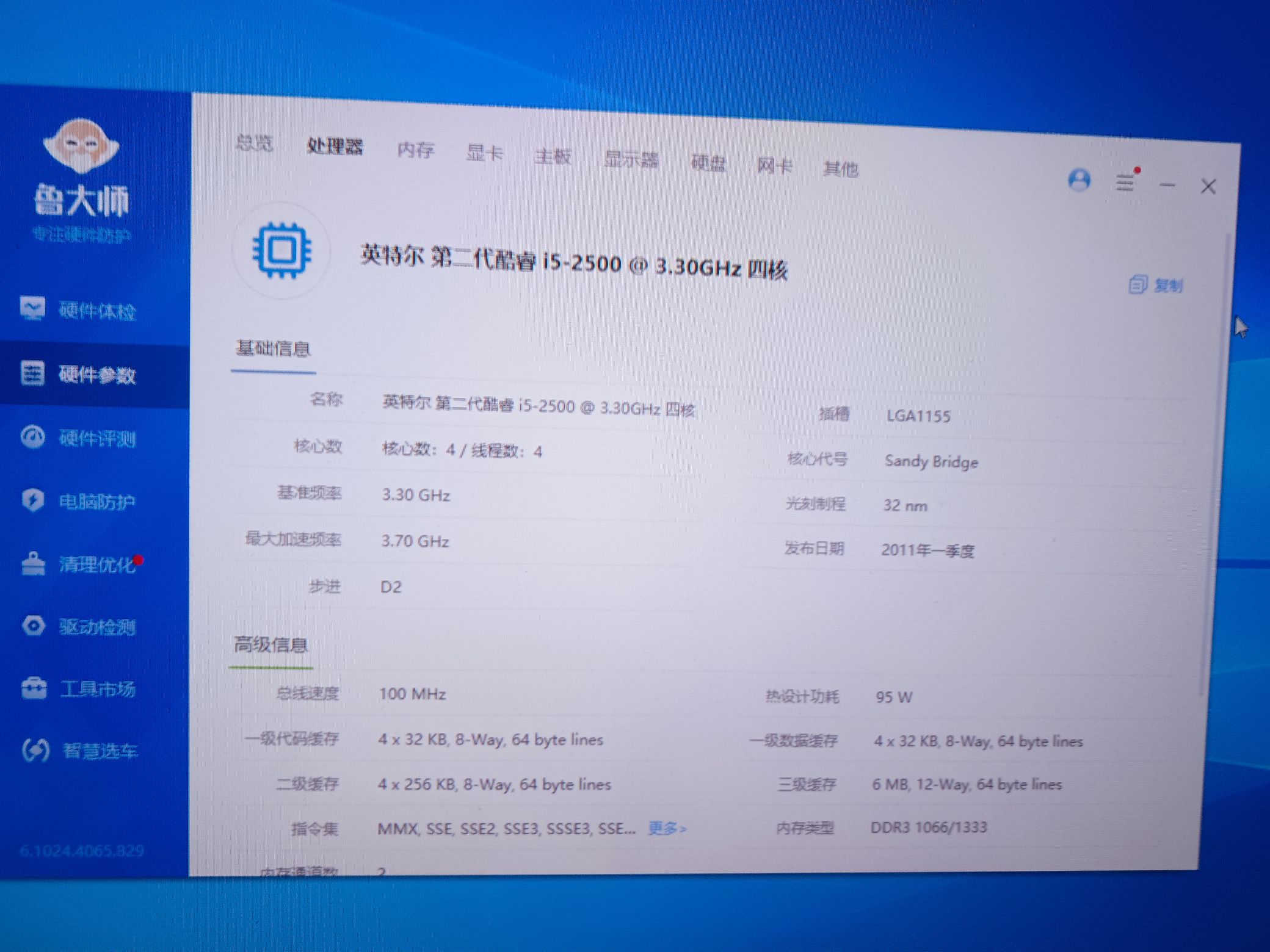Click the 高级信息 section heading
1270x952 pixels.
270,644
